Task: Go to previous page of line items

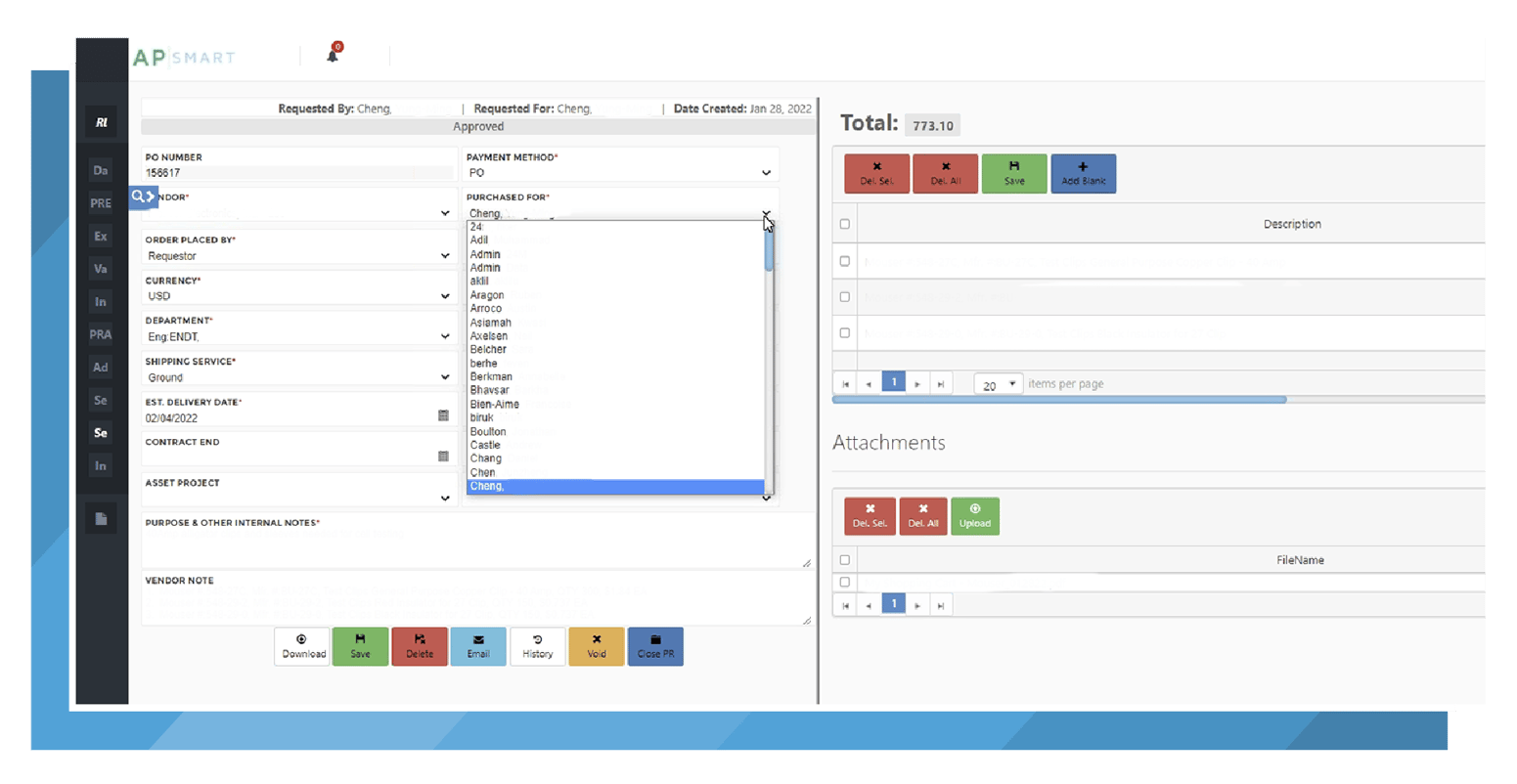Action: (x=869, y=384)
